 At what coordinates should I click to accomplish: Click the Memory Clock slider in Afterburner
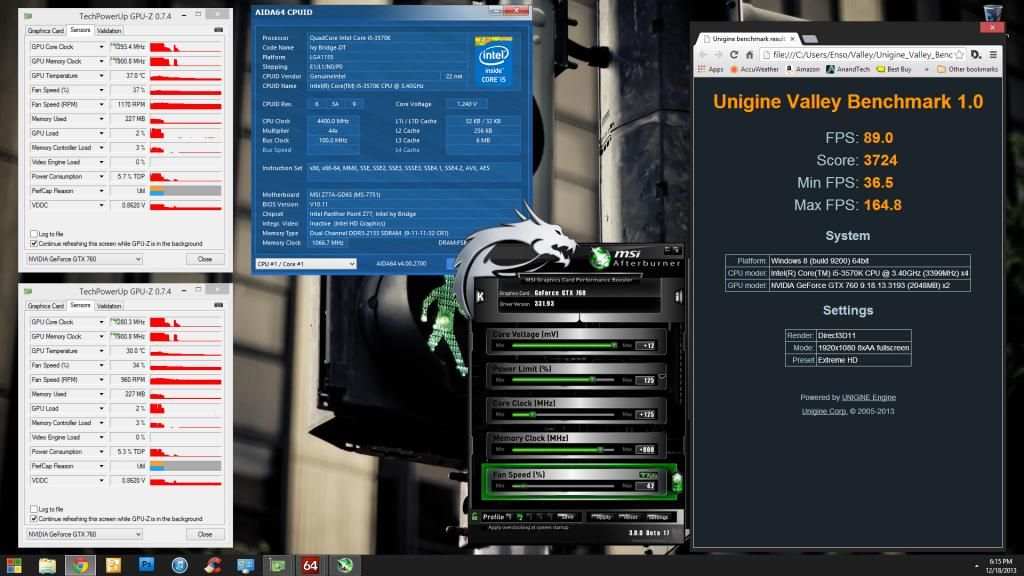click(563, 449)
